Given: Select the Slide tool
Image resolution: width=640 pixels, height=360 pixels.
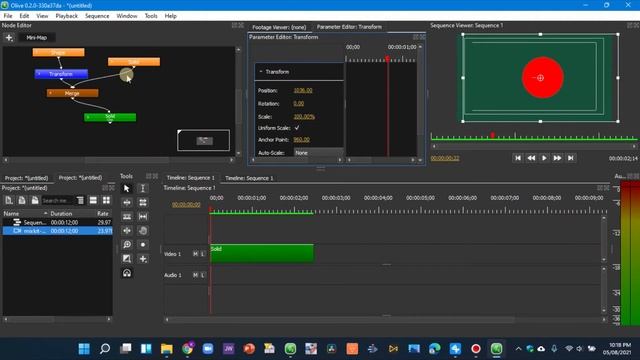Looking at the screenshot, I should (x=127, y=231).
